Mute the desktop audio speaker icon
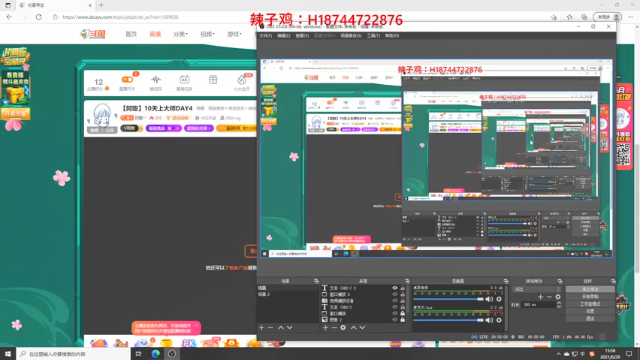The height and width of the screenshot is (360, 640). [x=489, y=299]
